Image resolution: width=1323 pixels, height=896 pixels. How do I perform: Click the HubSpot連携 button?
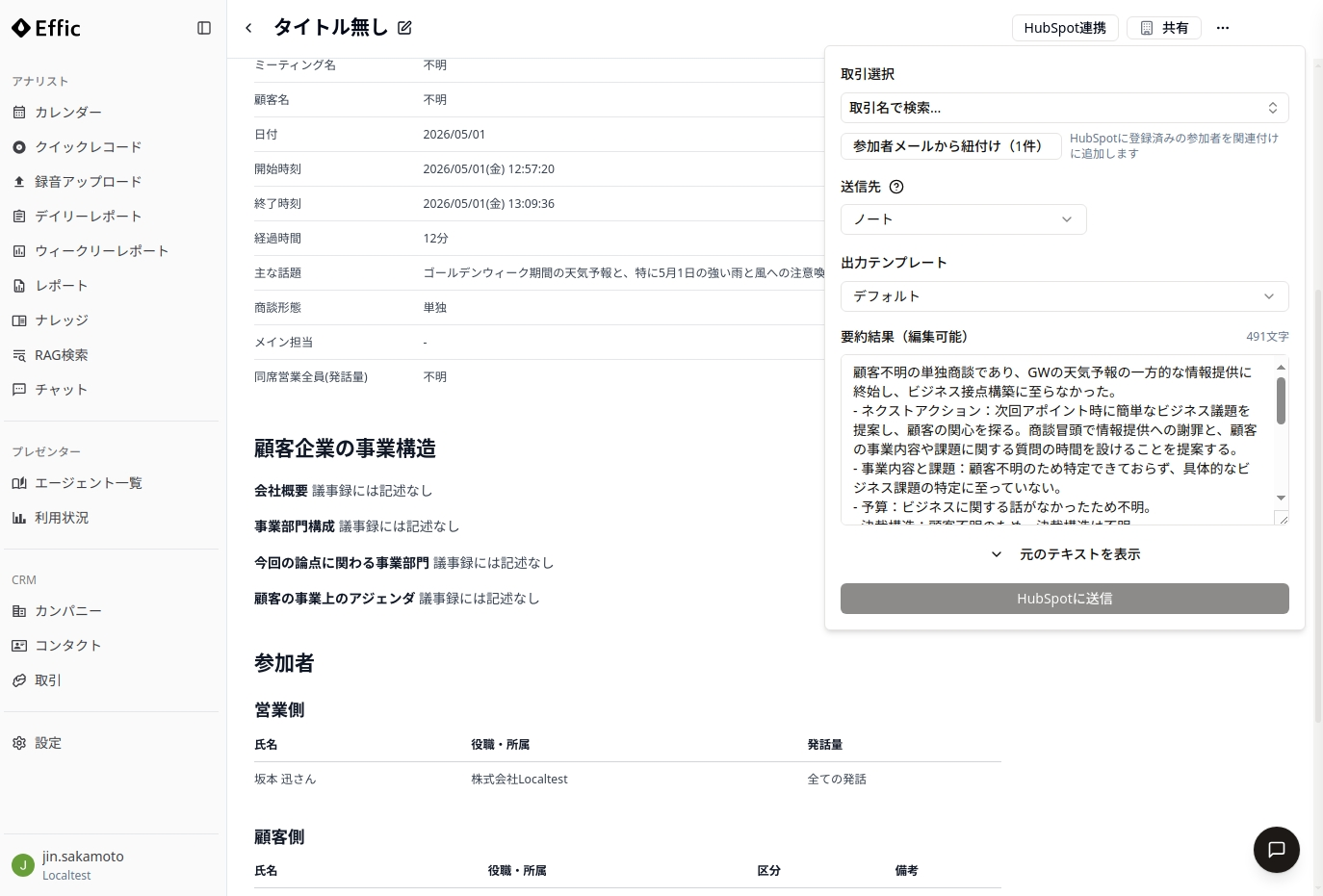1065,28
